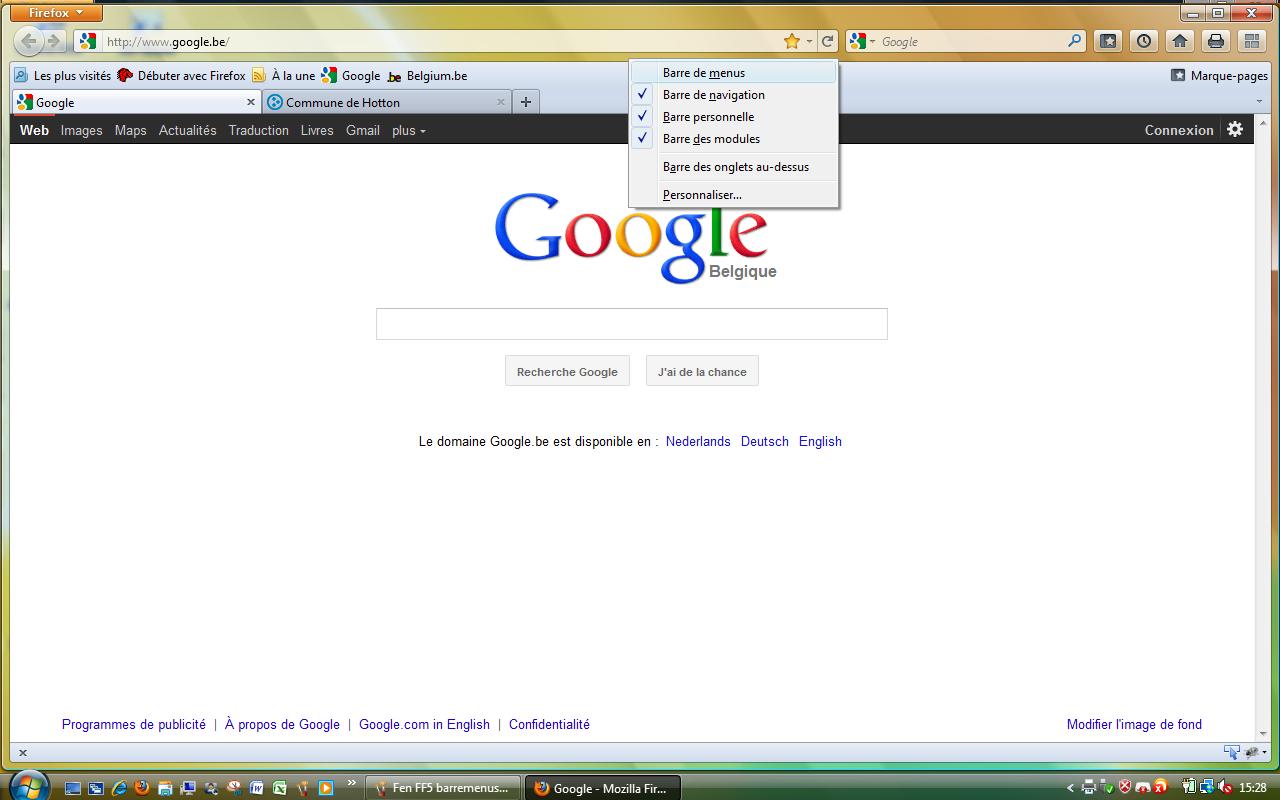The image size is (1280, 800).
Task: Choose Personnaliser... from the context menu
Action: tap(702, 195)
